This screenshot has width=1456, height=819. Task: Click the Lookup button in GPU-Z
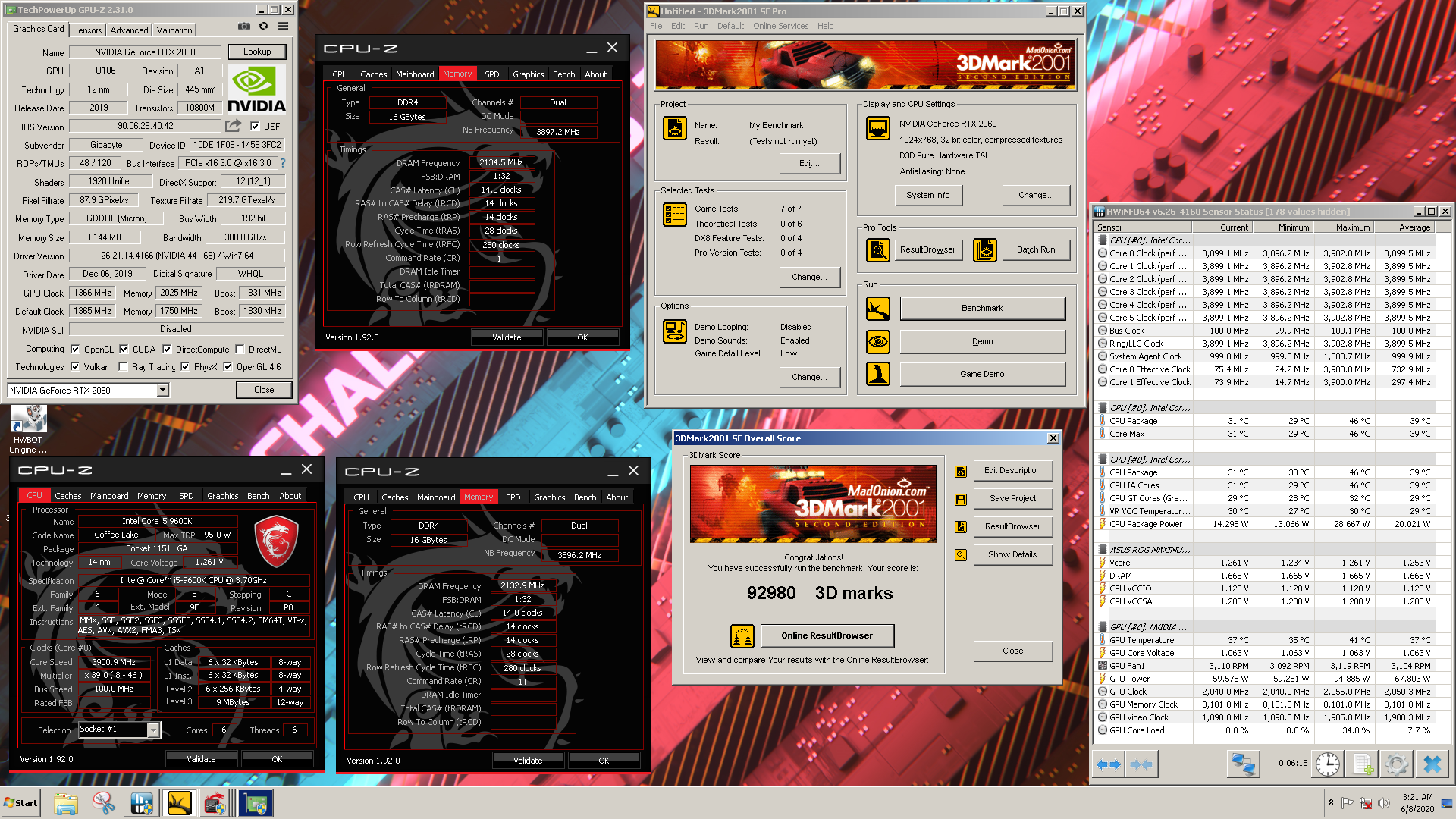(257, 52)
